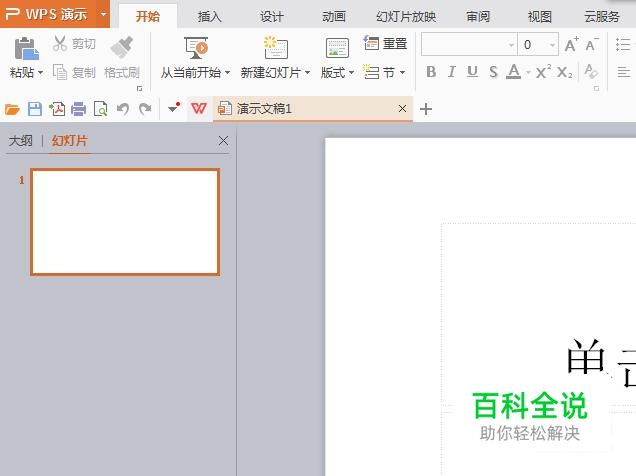Start slideshow from current slide icon
Image resolution: width=636 pixels, height=476 pixels.
(x=196, y=48)
